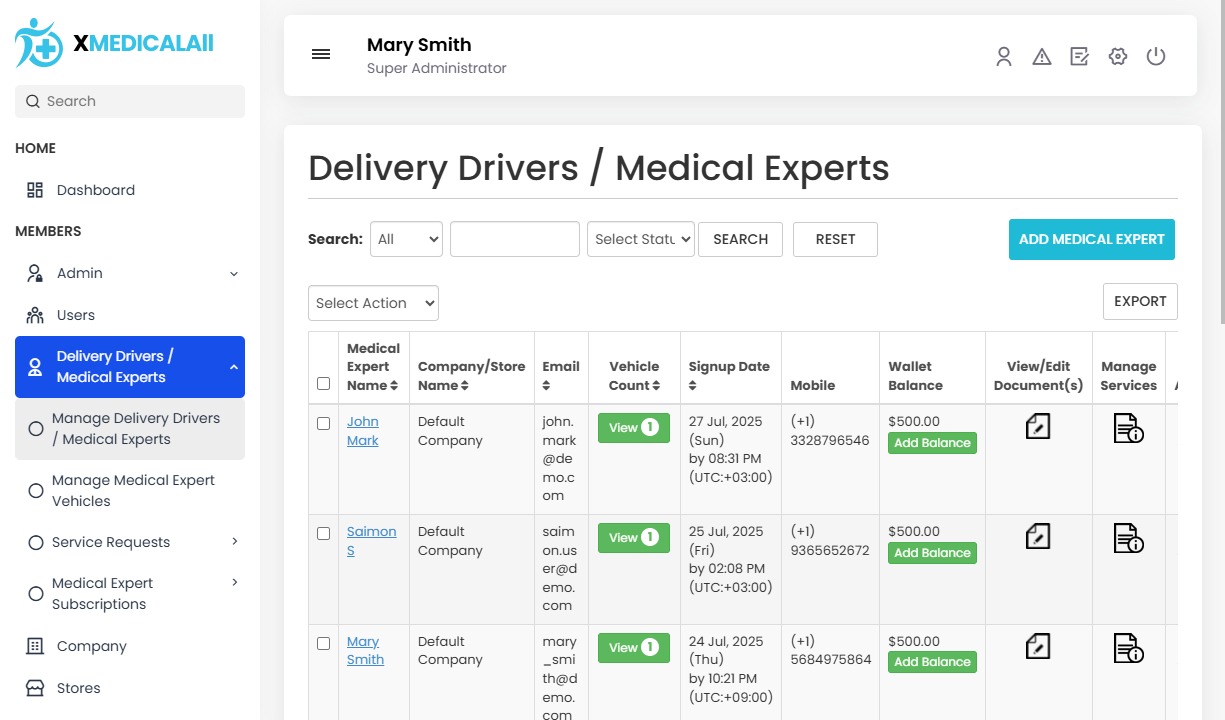This screenshot has height=720, width=1225.
Task: Click the ADD MEDICAL EXPERT button
Action: click(1091, 239)
